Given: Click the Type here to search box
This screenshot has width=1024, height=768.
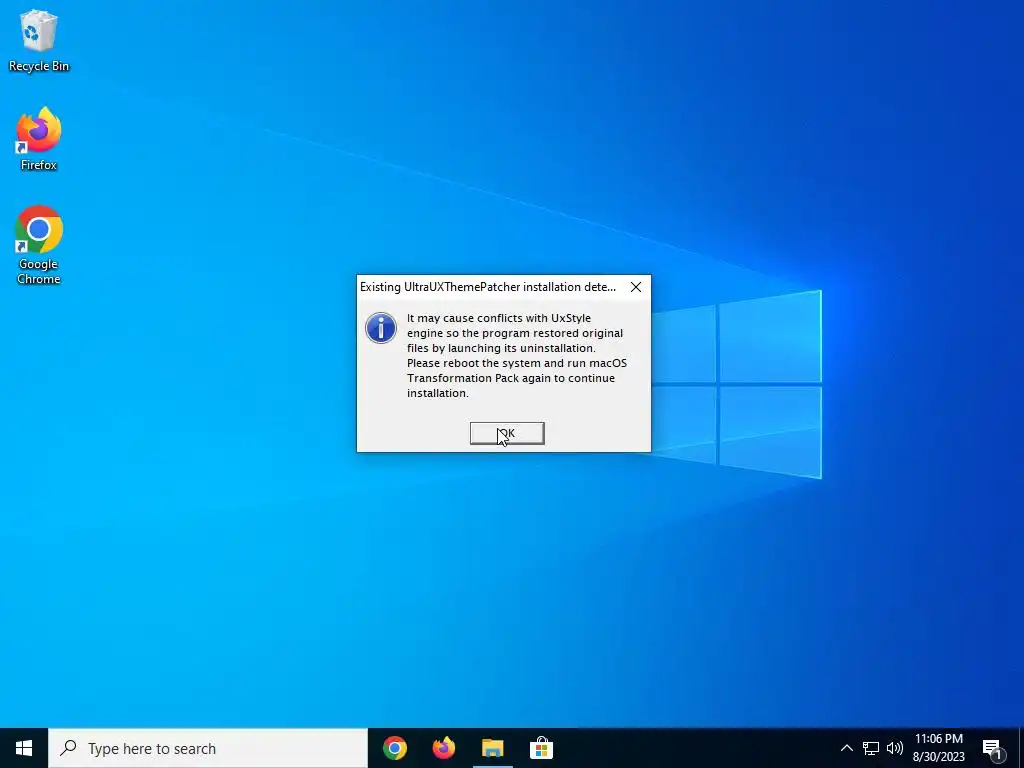Looking at the screenshot, I should tap(208, 748).
